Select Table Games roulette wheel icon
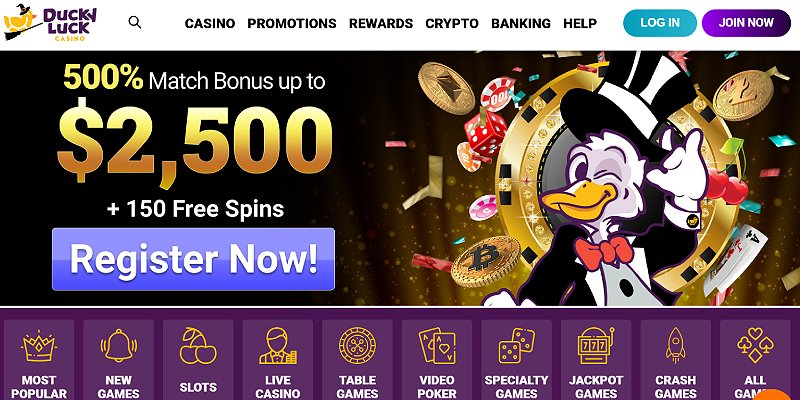Image resolution: width=800 pixels, height=400 pixels. pyautogui.click(x=357, y=345)
